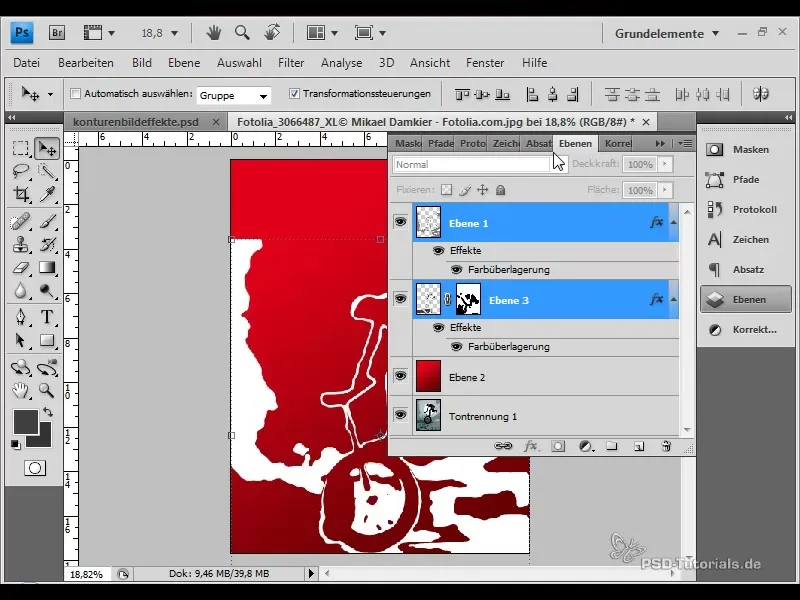Toggle Quick Mask mode
The image size is (800, 600).
[35, 468]
